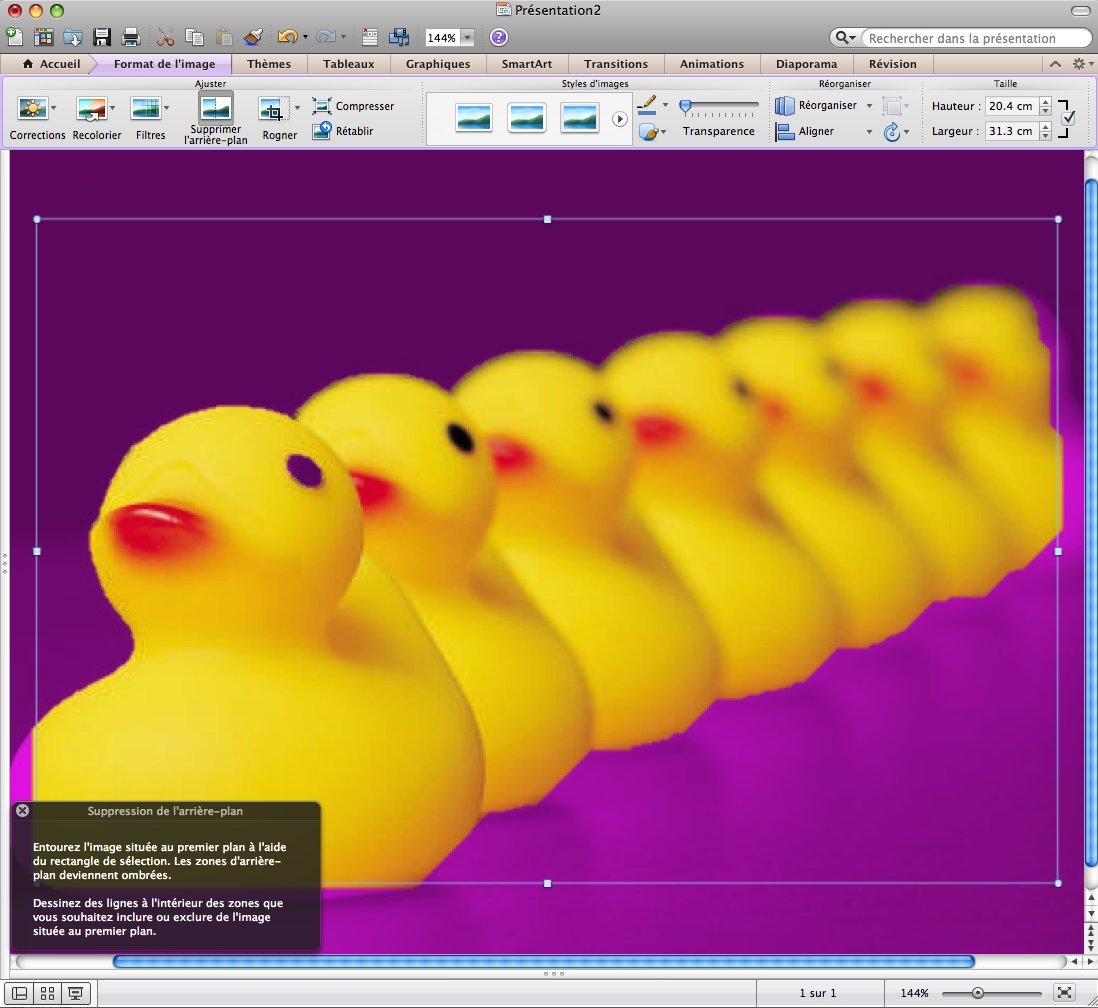Click the Redo arrow icon
1098x1008 pixels.
[x=326, y=36]
